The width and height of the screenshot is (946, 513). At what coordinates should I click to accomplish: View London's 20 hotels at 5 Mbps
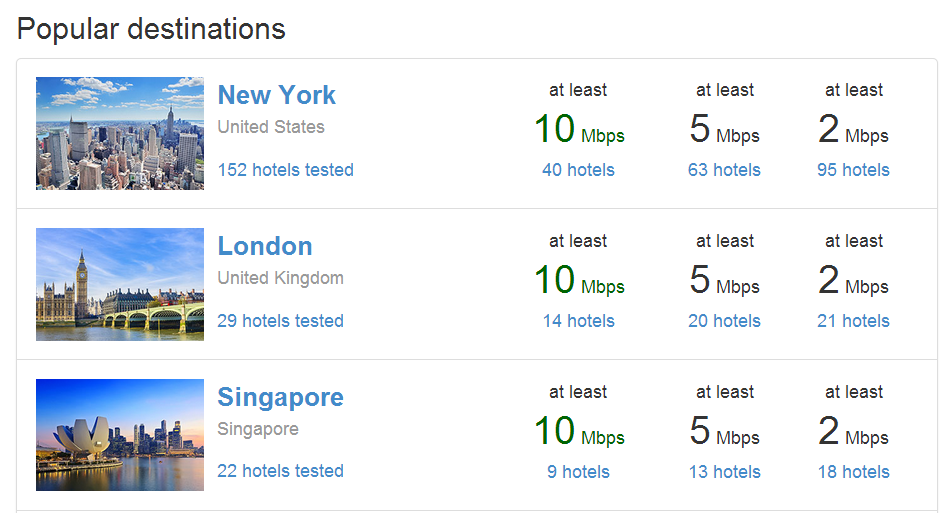pos(724,321)
